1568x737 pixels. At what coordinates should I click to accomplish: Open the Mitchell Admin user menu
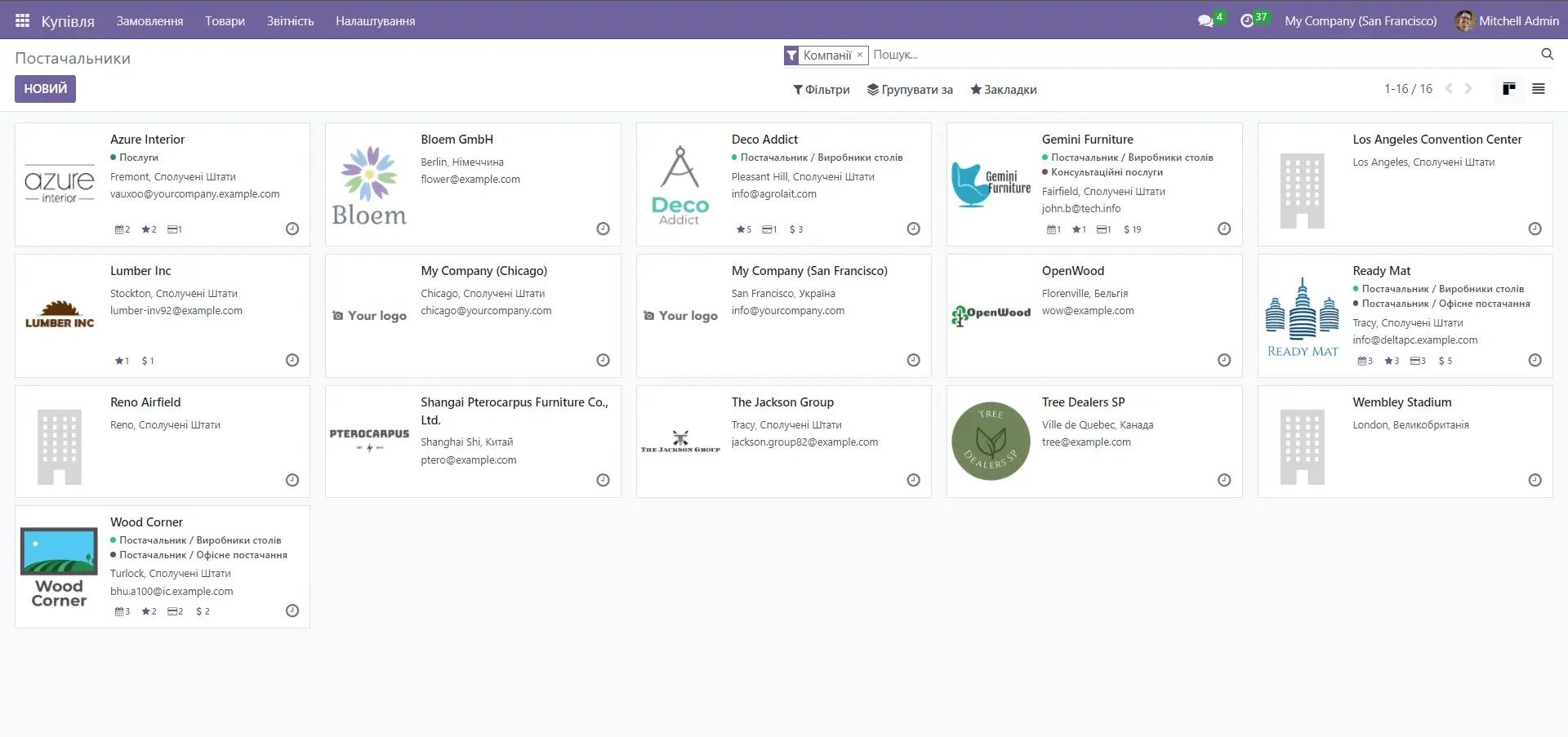point(1507,20)
